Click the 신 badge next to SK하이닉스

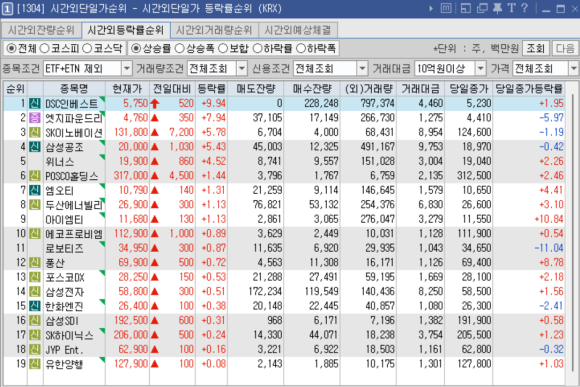pos(35,335)
